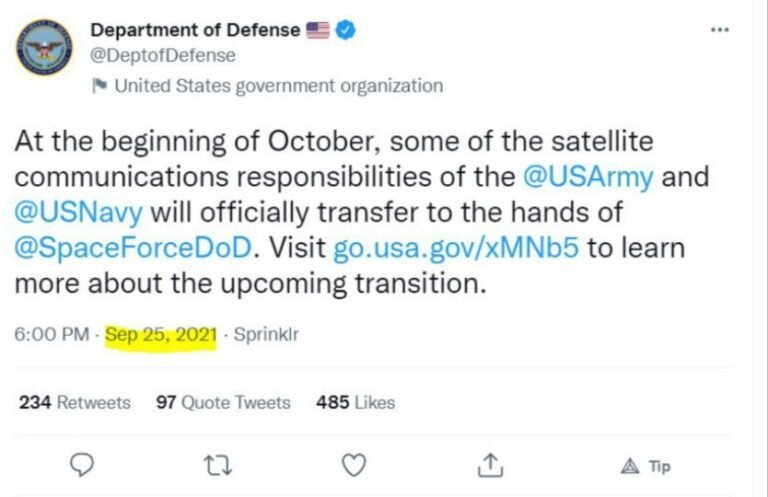View the 485 Likes list

coord(355,402)
